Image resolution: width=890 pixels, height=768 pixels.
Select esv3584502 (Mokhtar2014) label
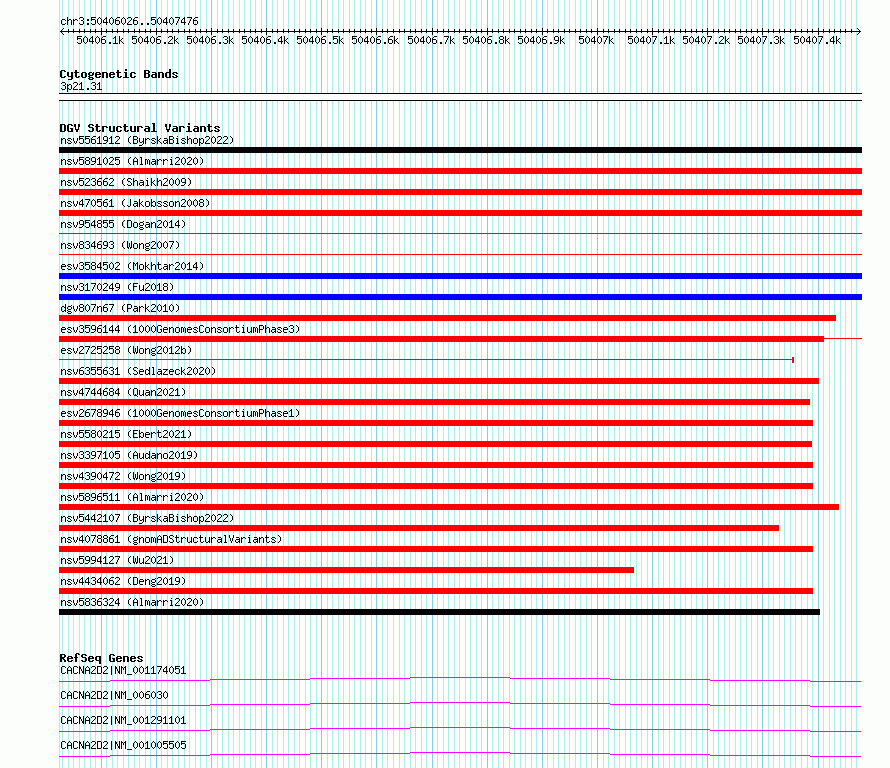point(132,266)
